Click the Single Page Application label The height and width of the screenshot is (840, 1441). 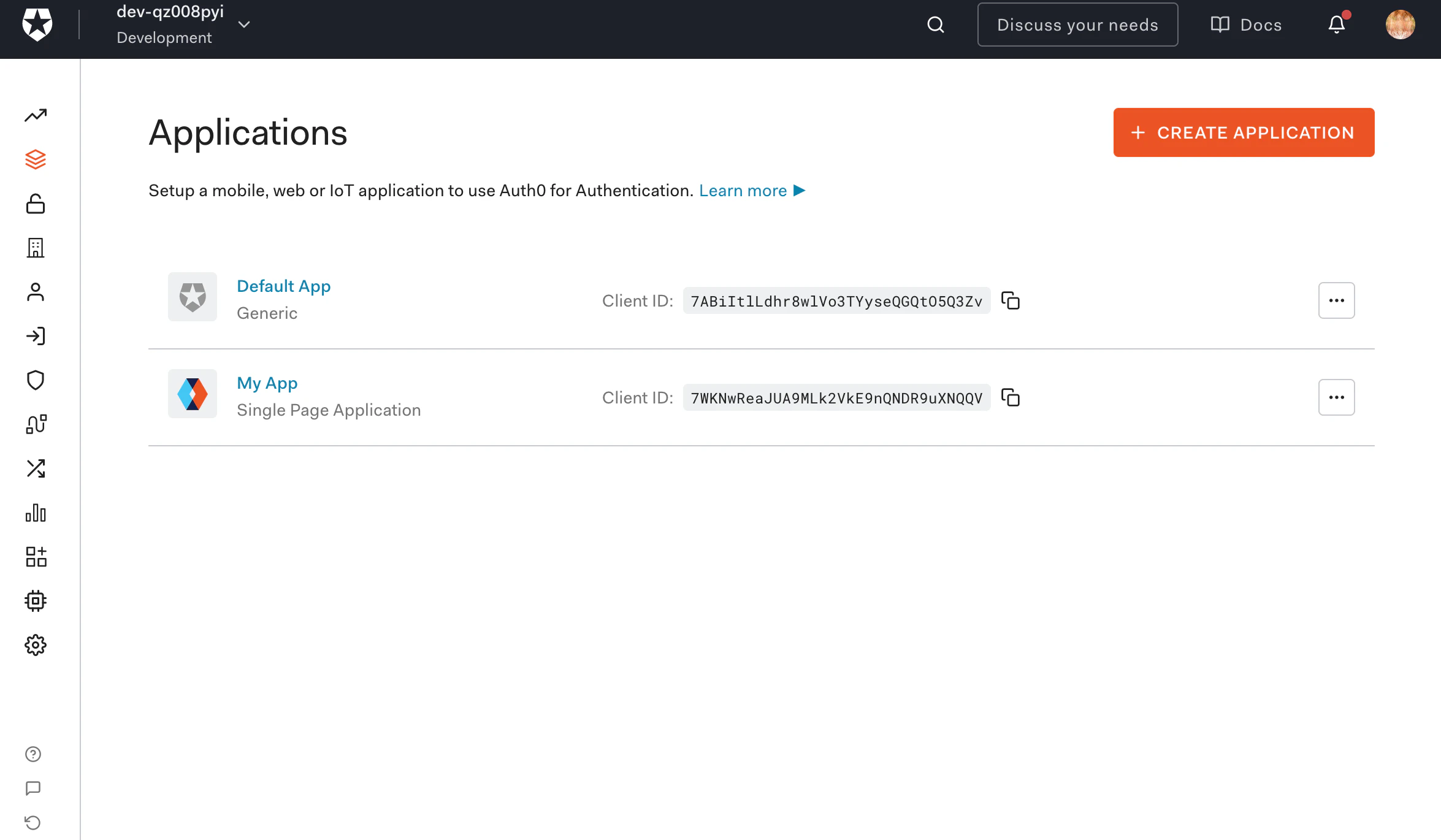point(329,410)
